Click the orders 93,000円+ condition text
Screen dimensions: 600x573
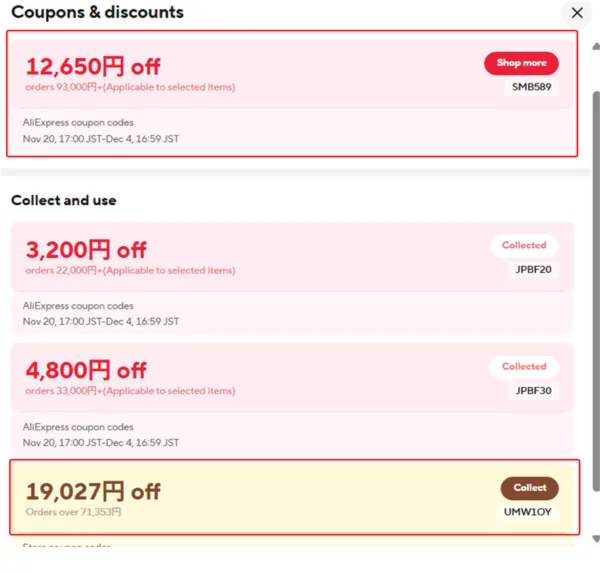(x=130, y=87)
